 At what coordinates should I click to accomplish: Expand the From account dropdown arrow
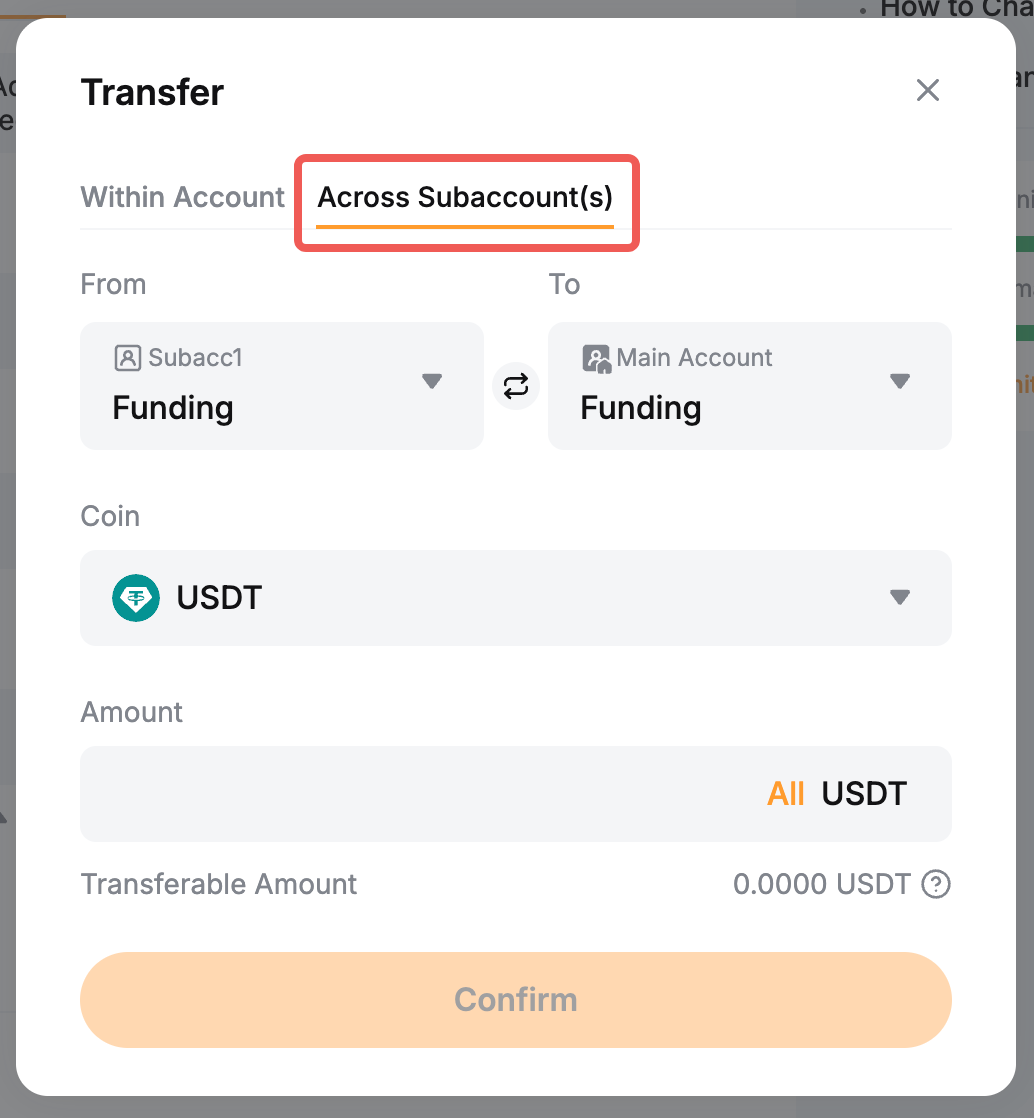(x=432, y=382)
